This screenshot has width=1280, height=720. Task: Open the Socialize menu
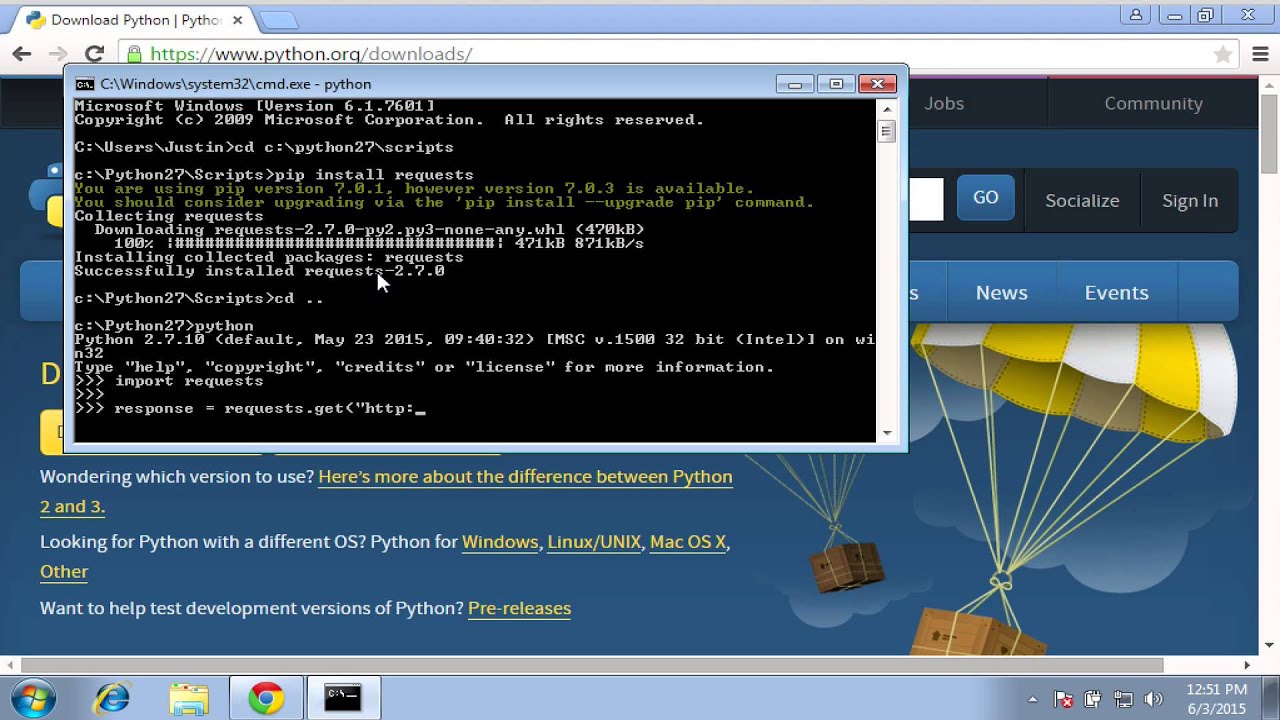(x=1082, y=201)
